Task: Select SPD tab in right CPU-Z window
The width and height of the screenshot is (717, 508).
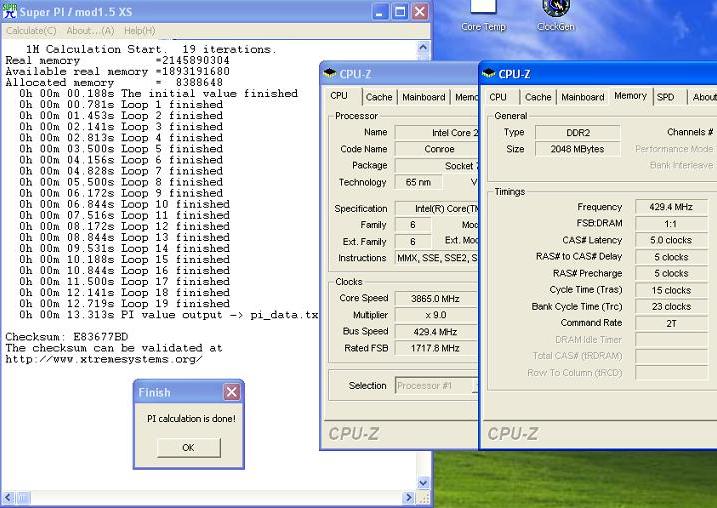Action: (x=666, y=97)
